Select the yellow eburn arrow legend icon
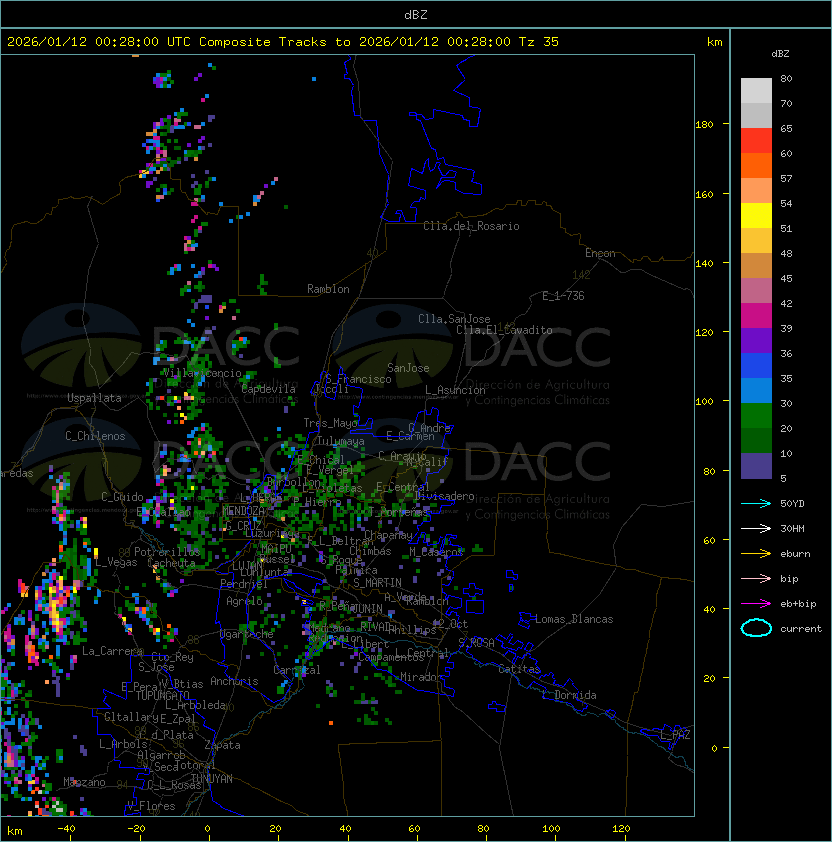Screen dimensions: 832x842 point(756,554)
